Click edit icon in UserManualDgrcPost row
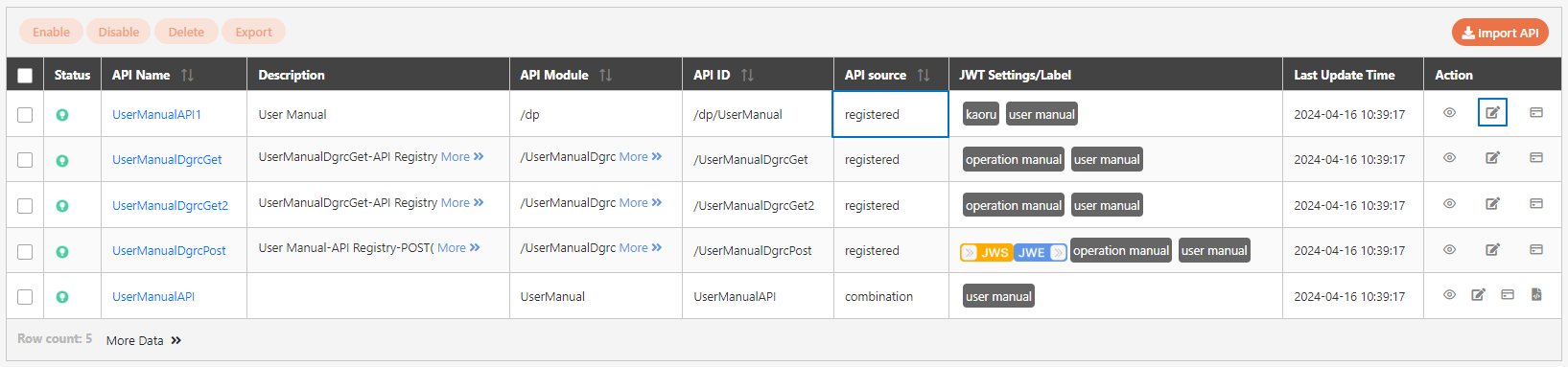The image size is (1568, 367). pos(1492,249)
